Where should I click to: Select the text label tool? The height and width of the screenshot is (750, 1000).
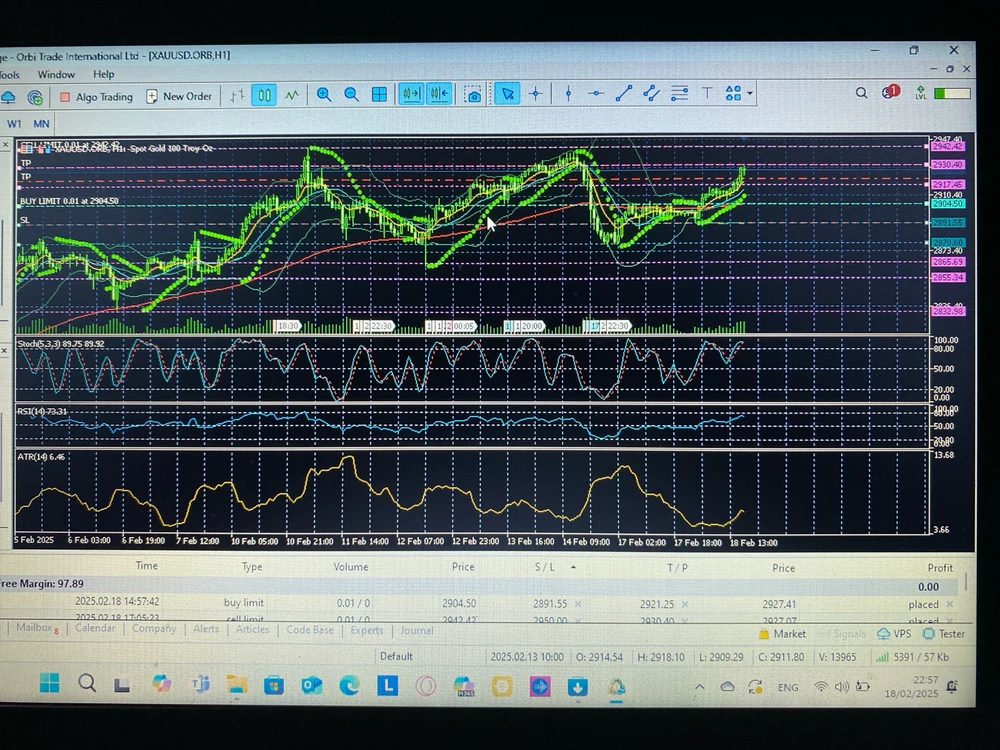706,94
